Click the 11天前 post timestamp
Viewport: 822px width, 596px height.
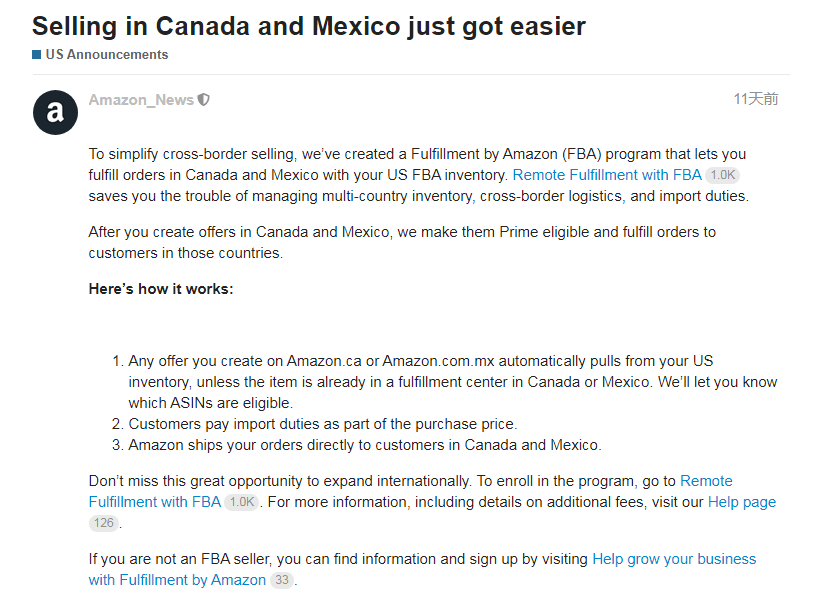click(755, 99)
